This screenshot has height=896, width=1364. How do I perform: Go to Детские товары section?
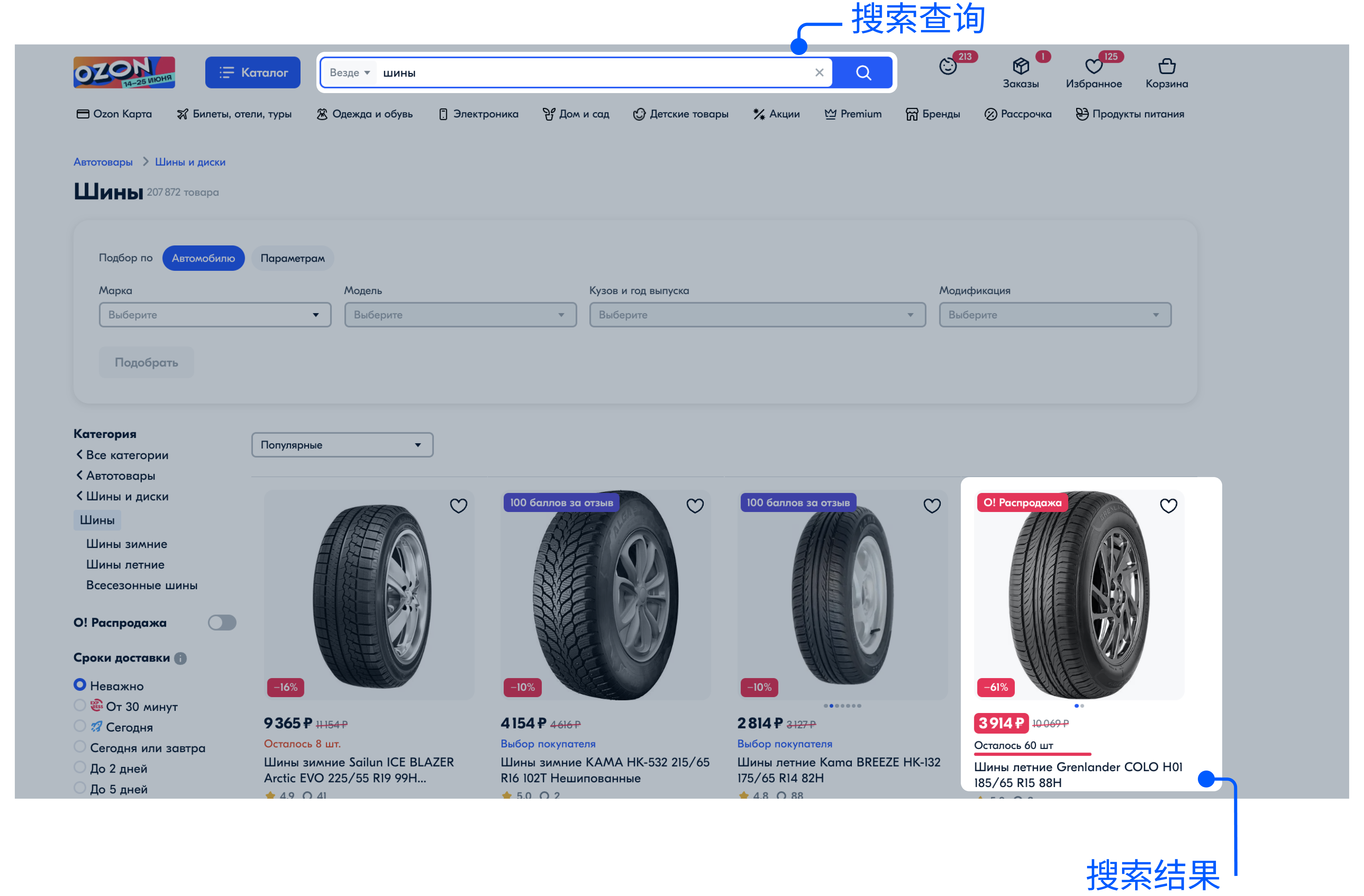coord(681,114)
